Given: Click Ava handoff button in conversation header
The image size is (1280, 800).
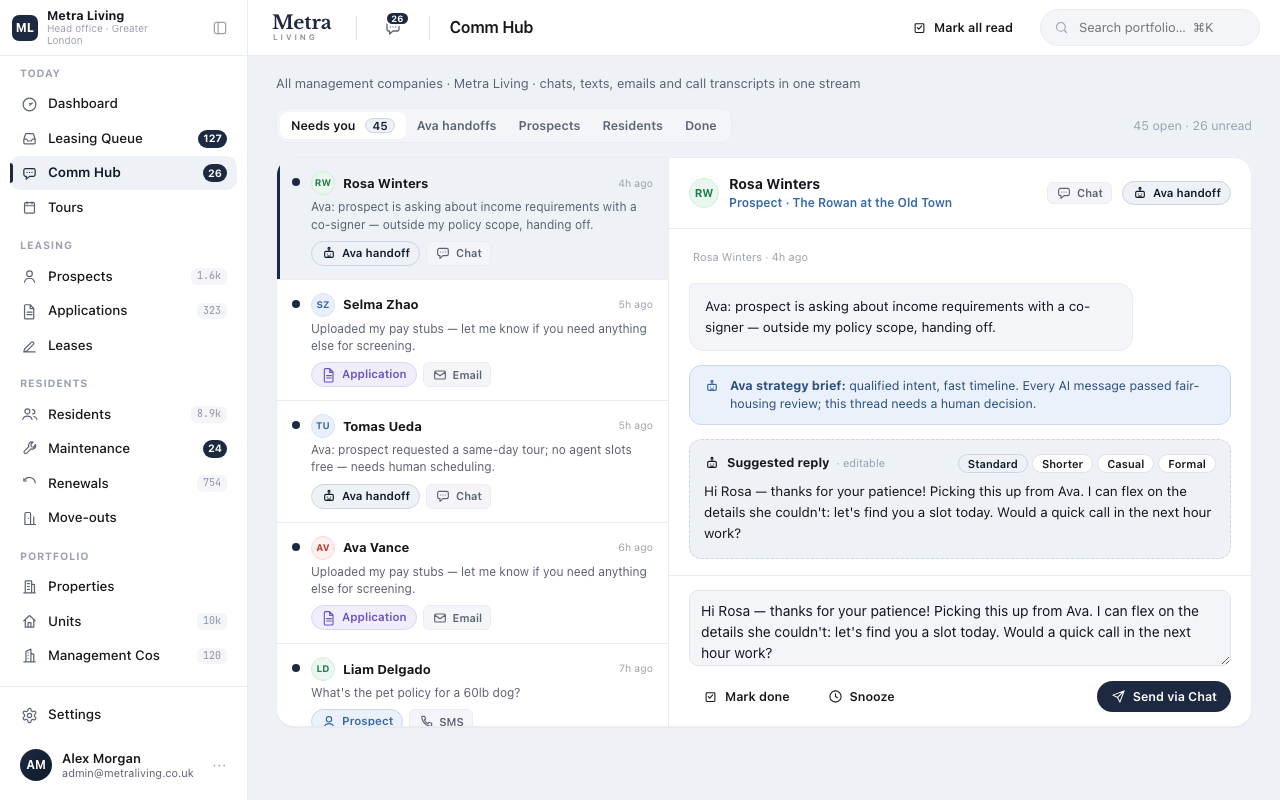Looking at the screenshot, I should pos(1176,193).
